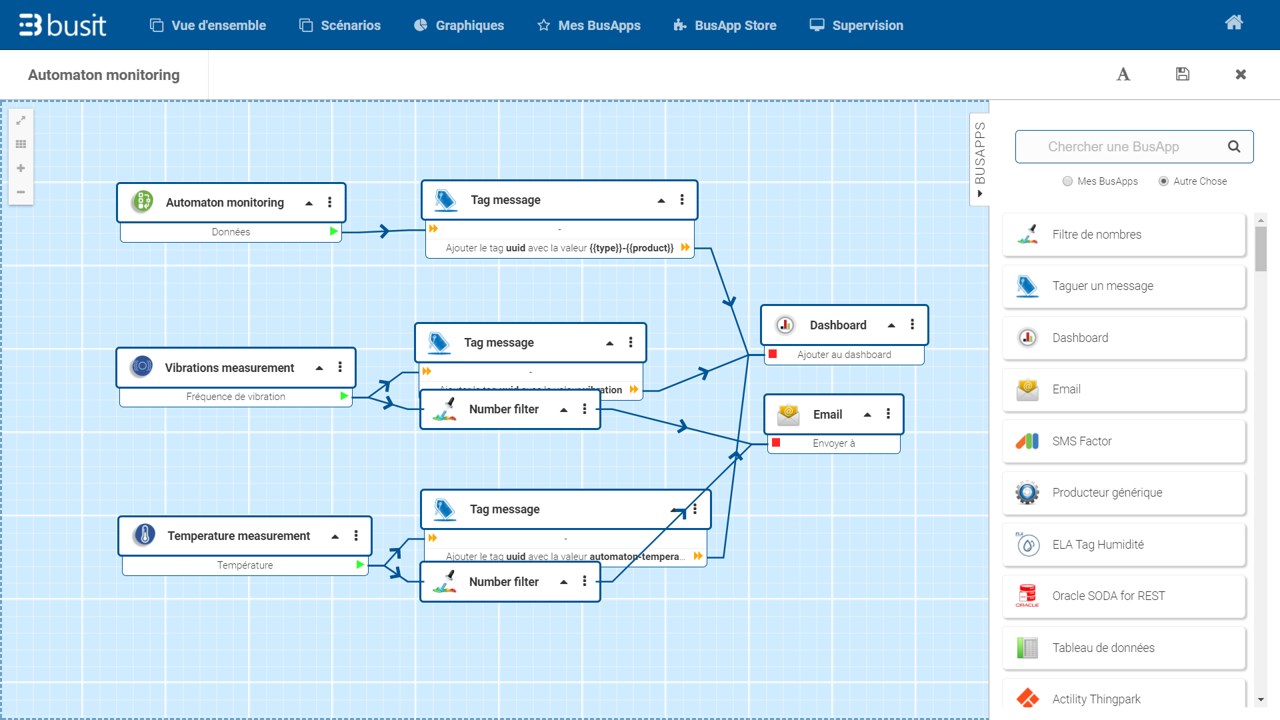Click the busit logo
Screen dimensions: 1280x720
(62, 25)
